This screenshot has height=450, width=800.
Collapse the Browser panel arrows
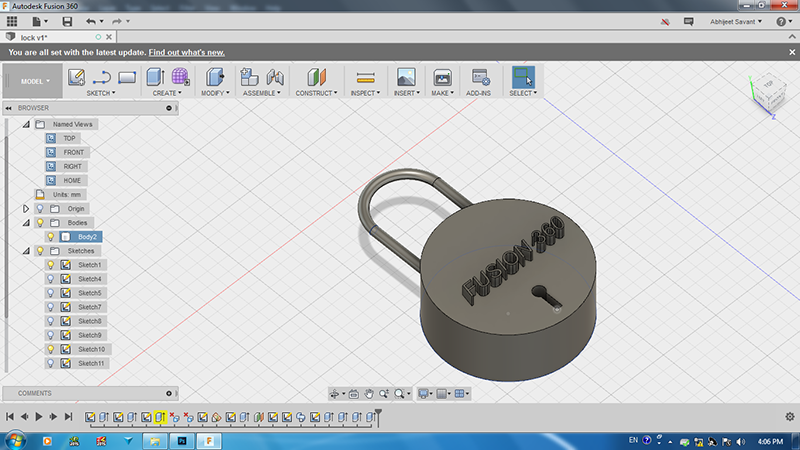click(9, 108)
